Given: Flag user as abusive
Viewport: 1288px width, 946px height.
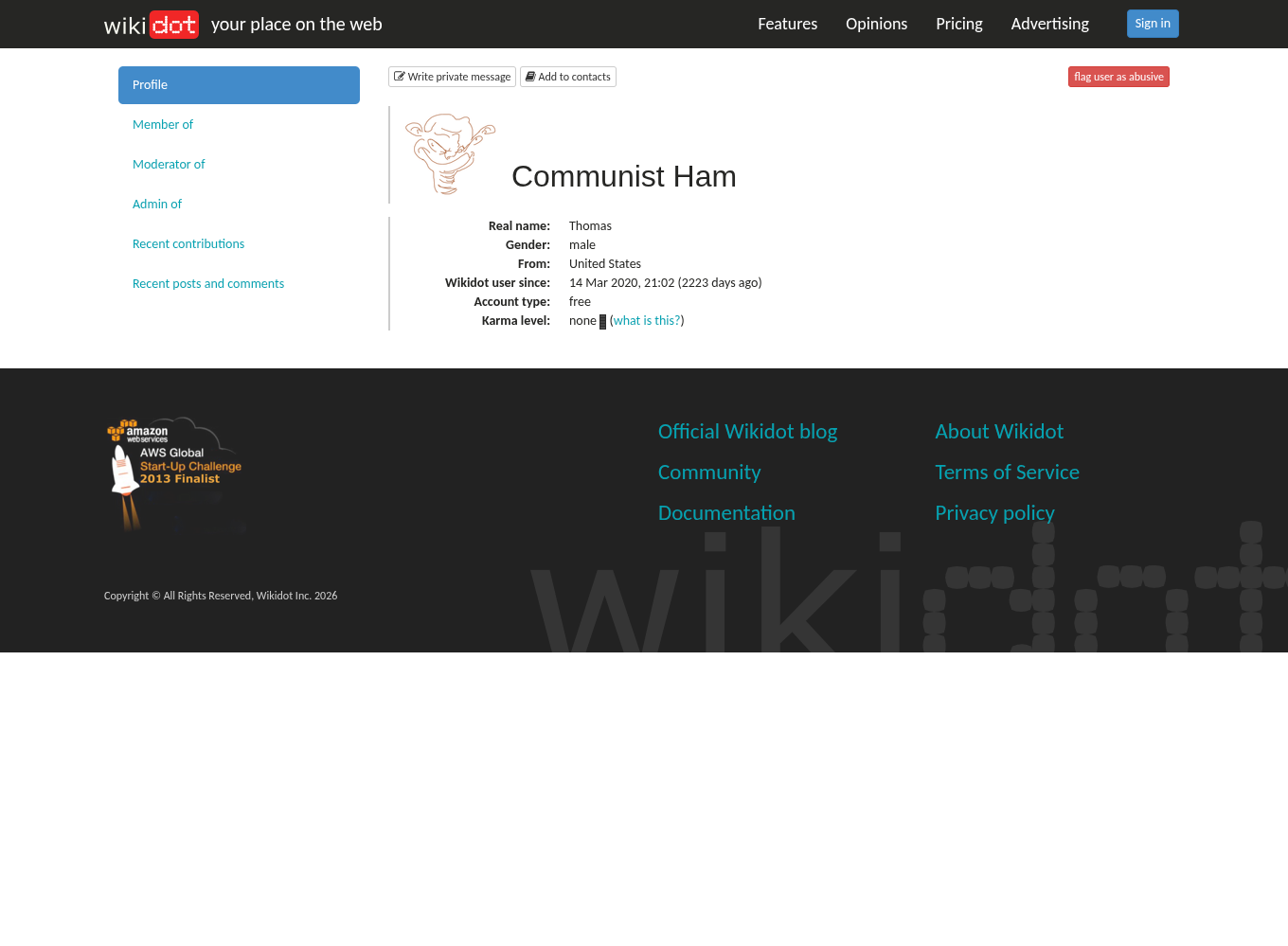Looking at the screenshot, I should pyautogui.click(x=1118, y=77).
